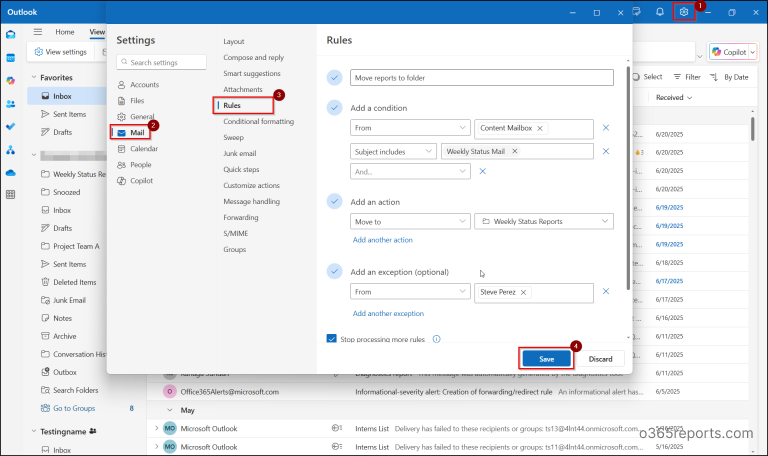The height and width of the screenshot is (456, 768).
Task: Remove Weekly Status Mail keyword chip
Action: (x=515, y=151)
